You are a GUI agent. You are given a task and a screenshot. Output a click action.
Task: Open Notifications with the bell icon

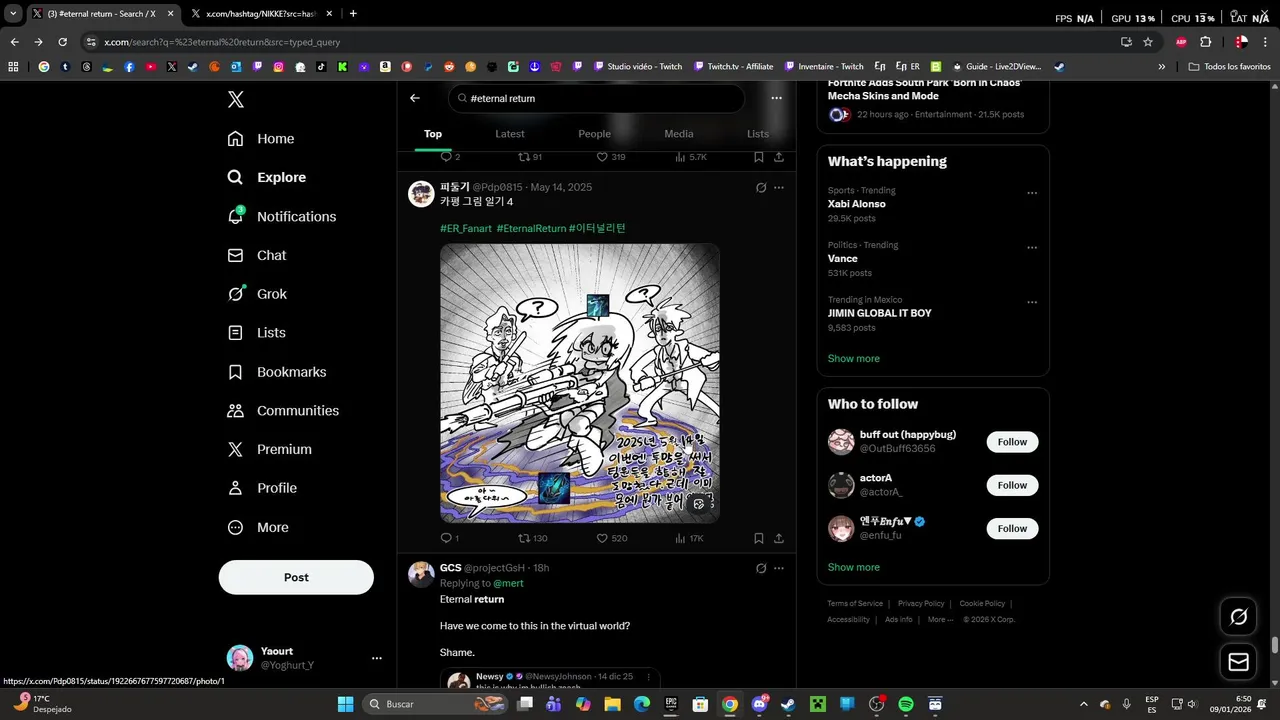(x=282, y=216)
